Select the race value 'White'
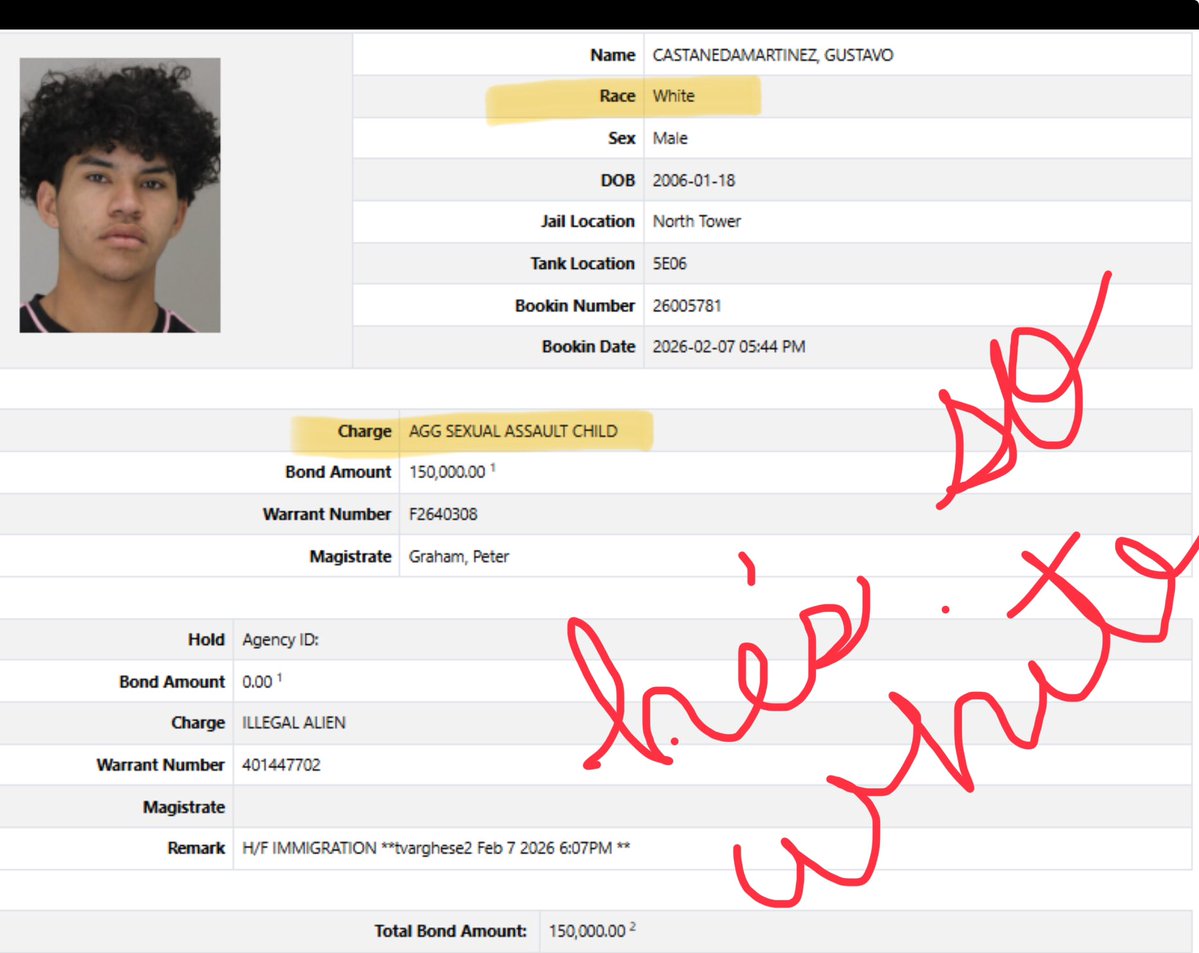1199x953 pixels. tap(674, 96)
